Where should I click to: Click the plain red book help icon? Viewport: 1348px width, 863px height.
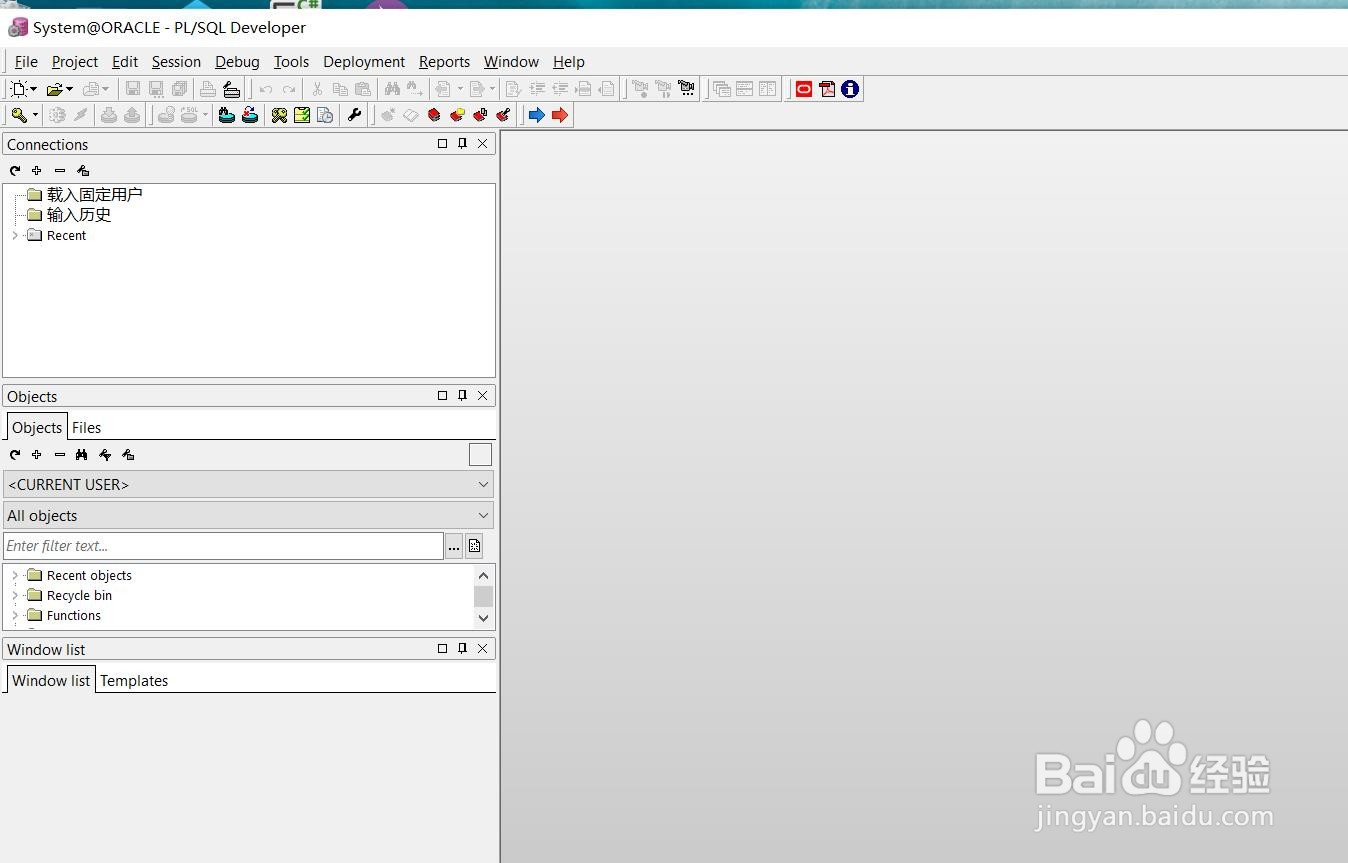pyautogui.click(x=434, y=115)
